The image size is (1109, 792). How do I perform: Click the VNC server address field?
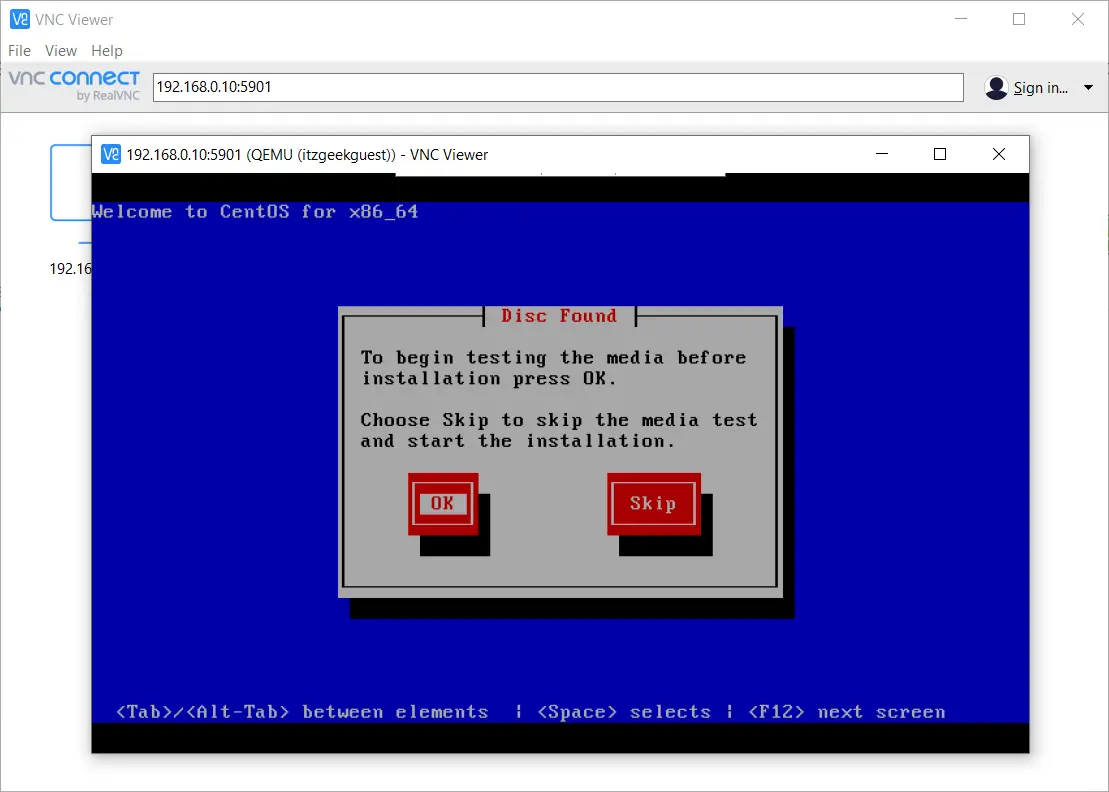tap(558, 87)
